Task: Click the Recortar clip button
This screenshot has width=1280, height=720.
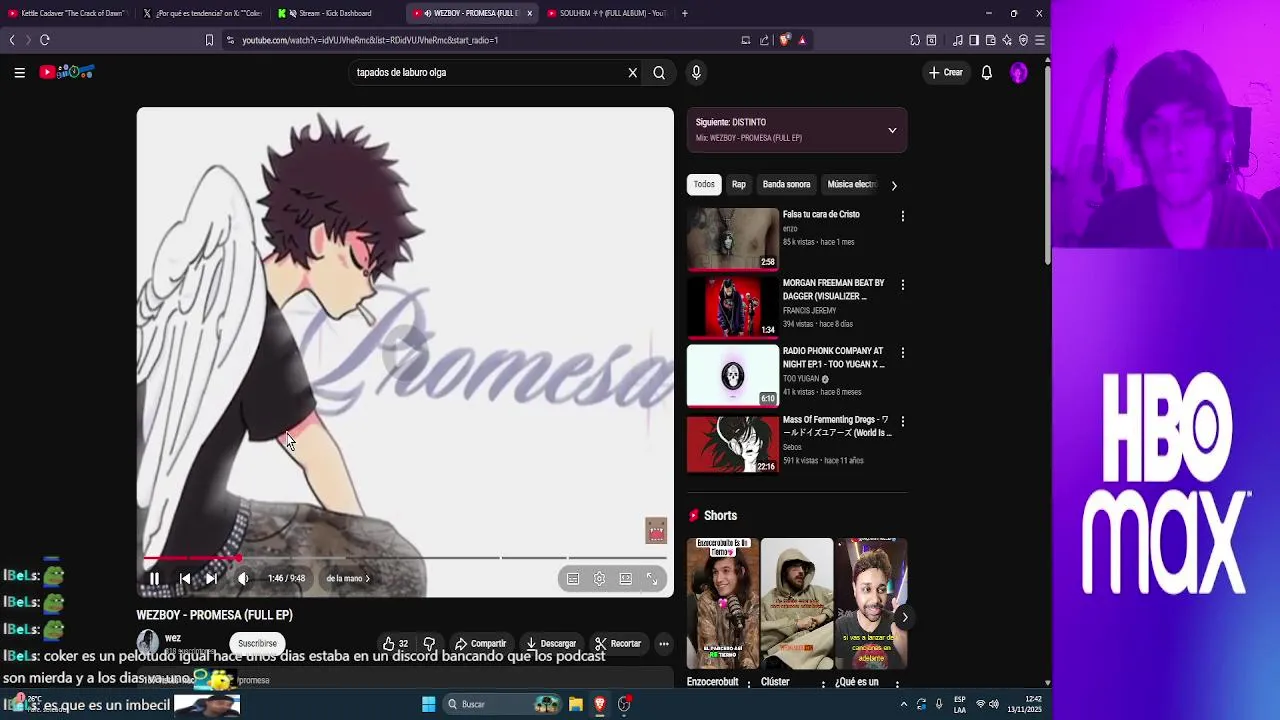Action: (617, 643)
